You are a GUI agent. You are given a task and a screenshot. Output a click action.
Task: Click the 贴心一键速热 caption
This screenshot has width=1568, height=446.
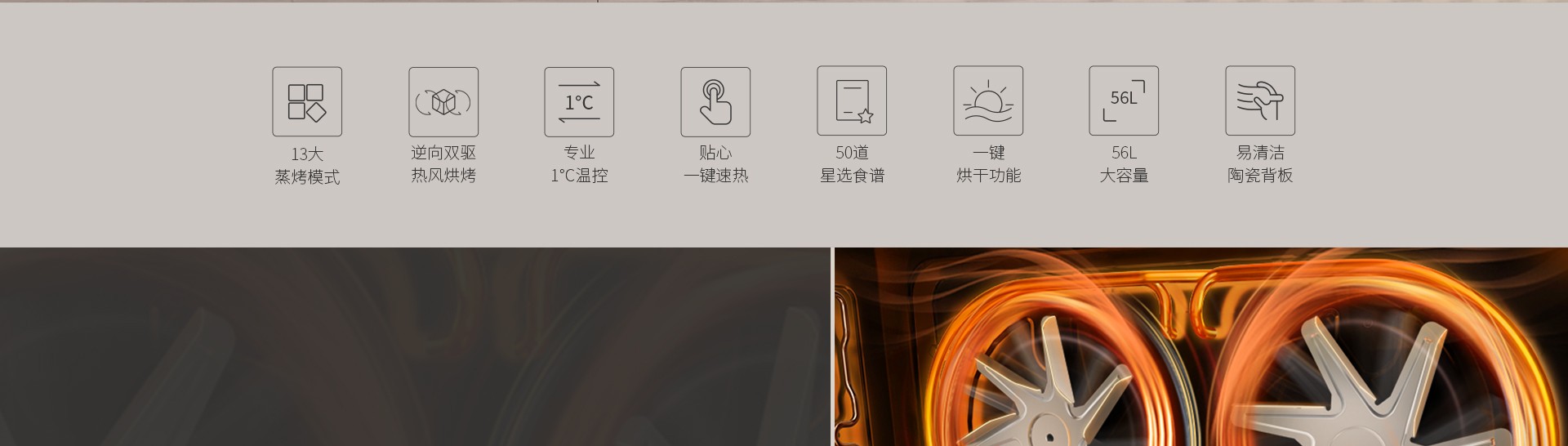pyautogui.click(x=715, y=164)
